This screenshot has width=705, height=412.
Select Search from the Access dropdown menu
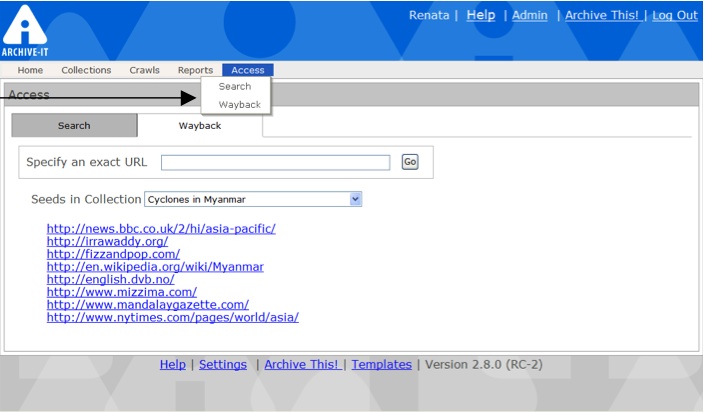click(x=235, y=87)
